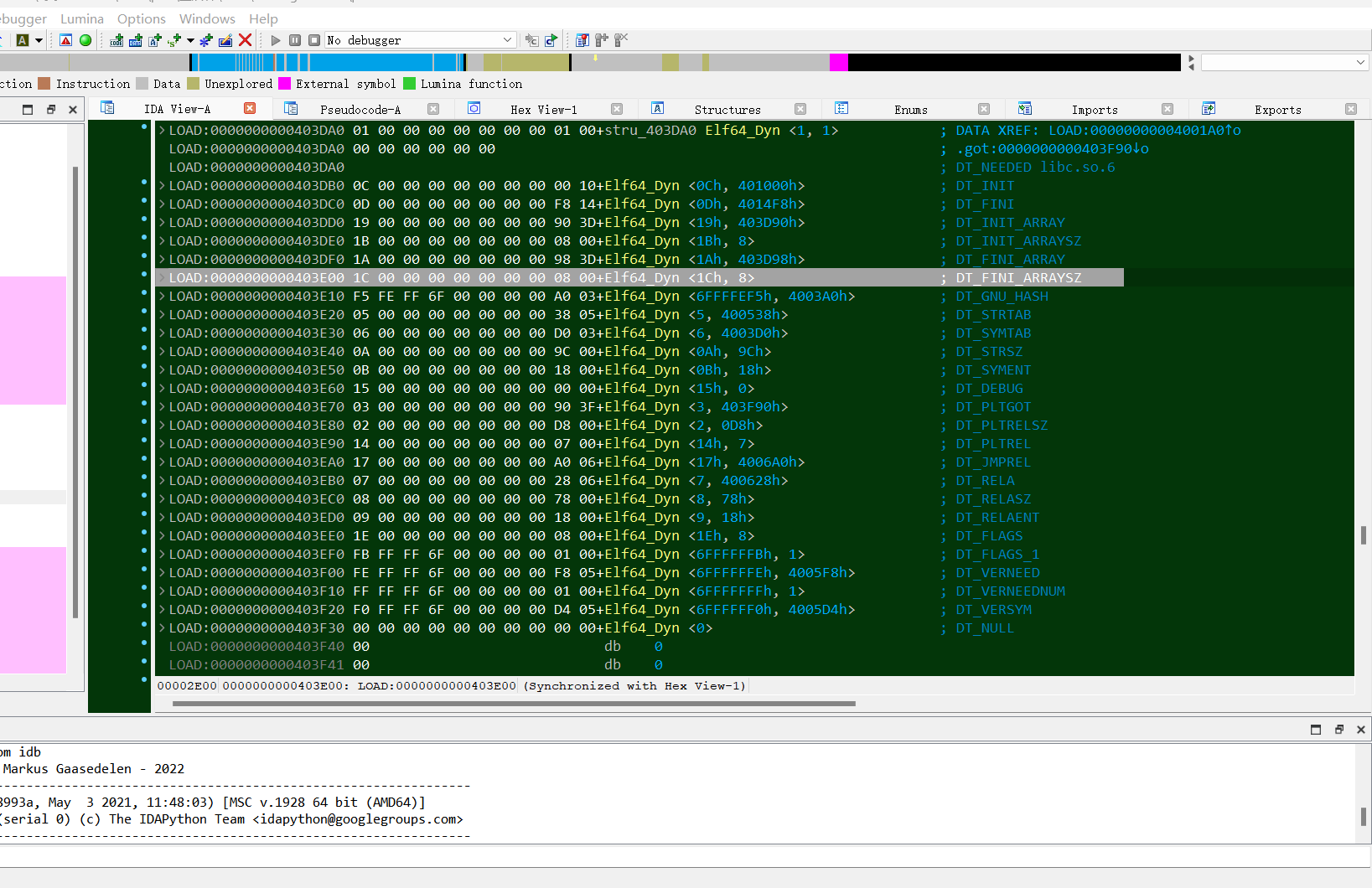Toggle breakpoint dot at line 403F00
Screen dimensions: 1372x888
144,569
